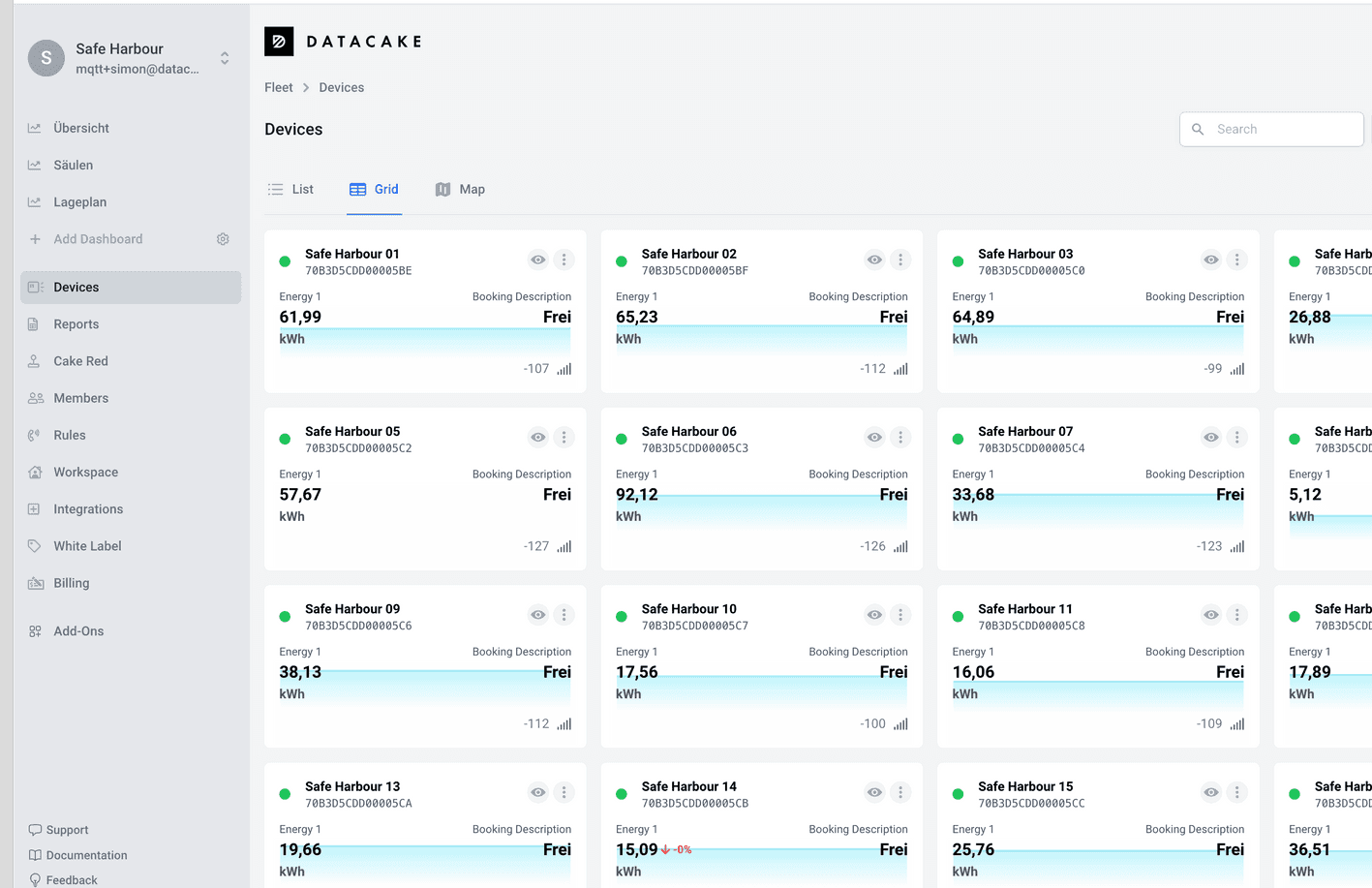This screenshot has width=1372, height=888.
Task: Toggle eye icon on Safe Harbour 07
Action: tap(1210, 438)
